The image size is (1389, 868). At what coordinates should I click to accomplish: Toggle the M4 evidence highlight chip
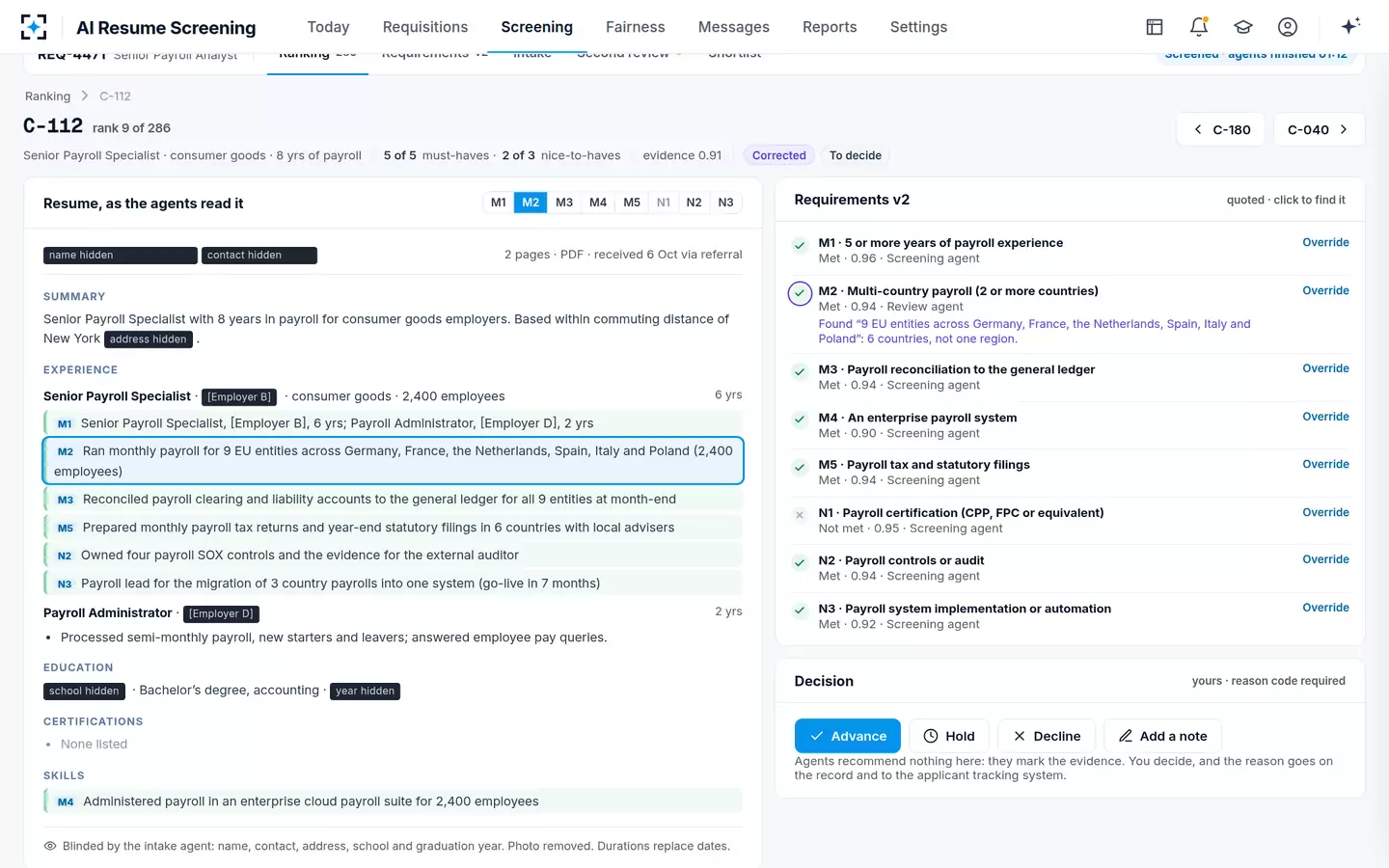coord(598,203)
